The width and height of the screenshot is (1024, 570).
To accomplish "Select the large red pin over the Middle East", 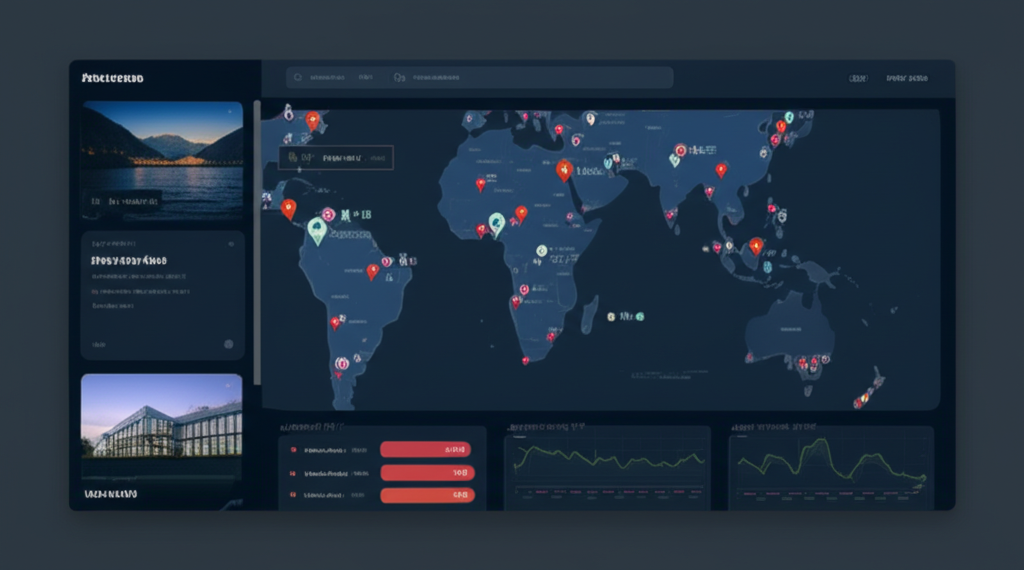I will click(x=564, y=170).
